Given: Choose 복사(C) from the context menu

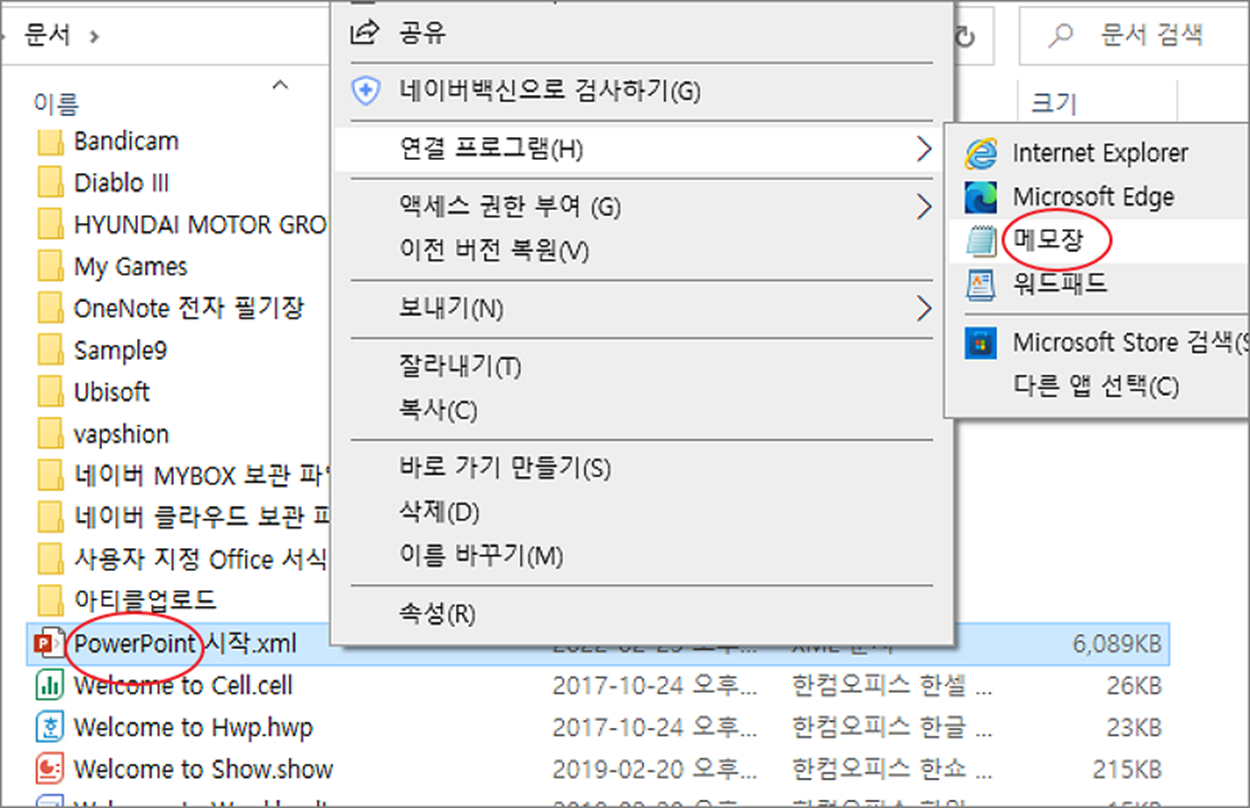Looking at the screenshot, I should coord(438,410).
